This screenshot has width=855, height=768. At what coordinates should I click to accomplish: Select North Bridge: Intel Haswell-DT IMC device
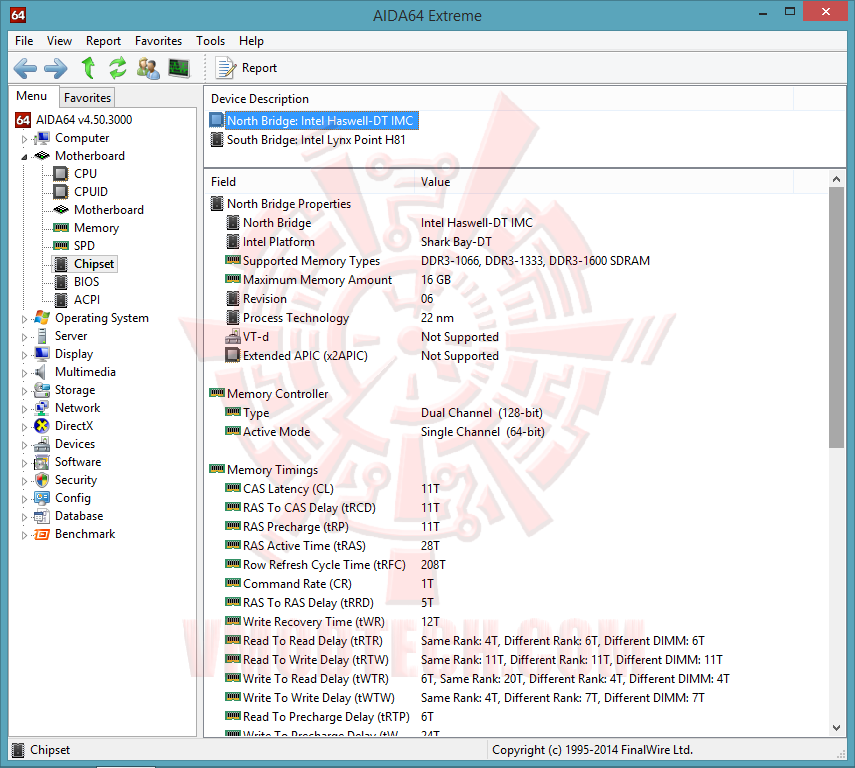[320, 121]
